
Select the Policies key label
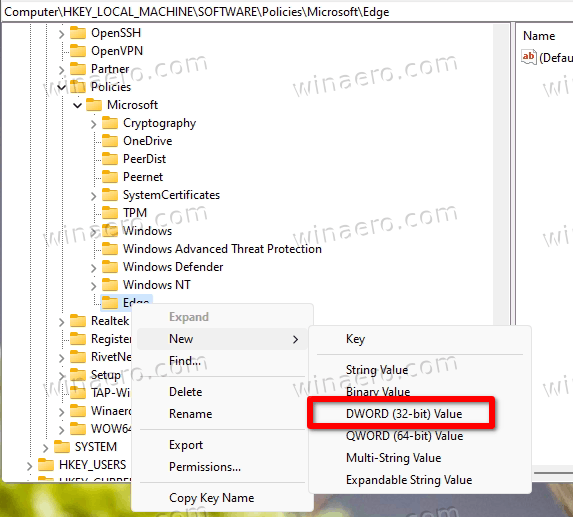coord(111,87)
